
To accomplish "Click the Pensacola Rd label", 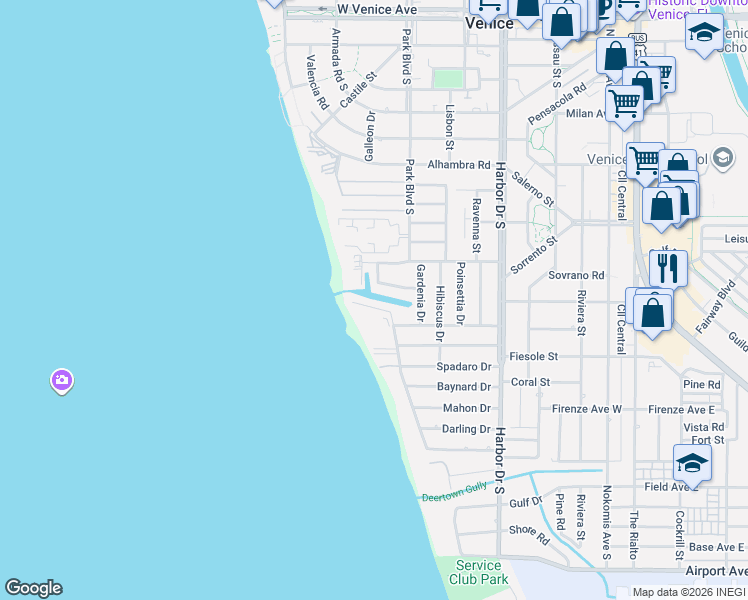I will click(x=557, y=104).
